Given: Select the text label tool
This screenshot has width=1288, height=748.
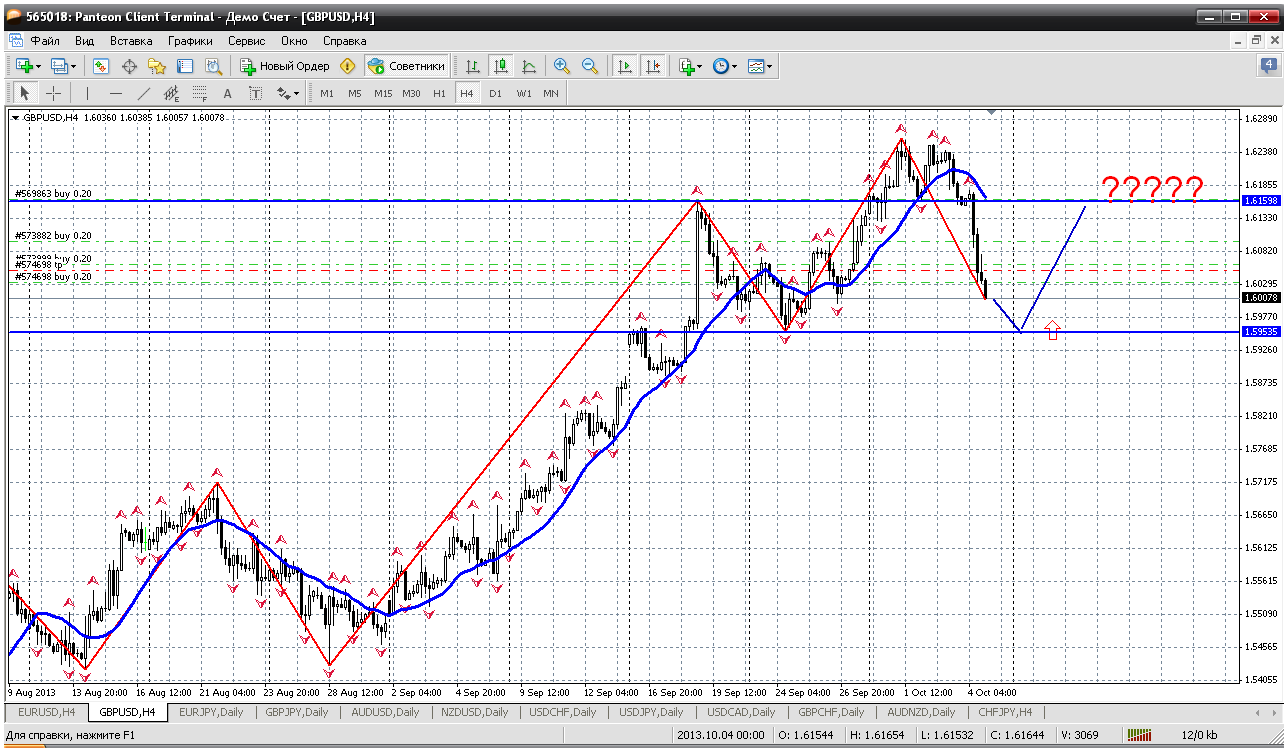Looking at the screenshot, I should 227,93.
